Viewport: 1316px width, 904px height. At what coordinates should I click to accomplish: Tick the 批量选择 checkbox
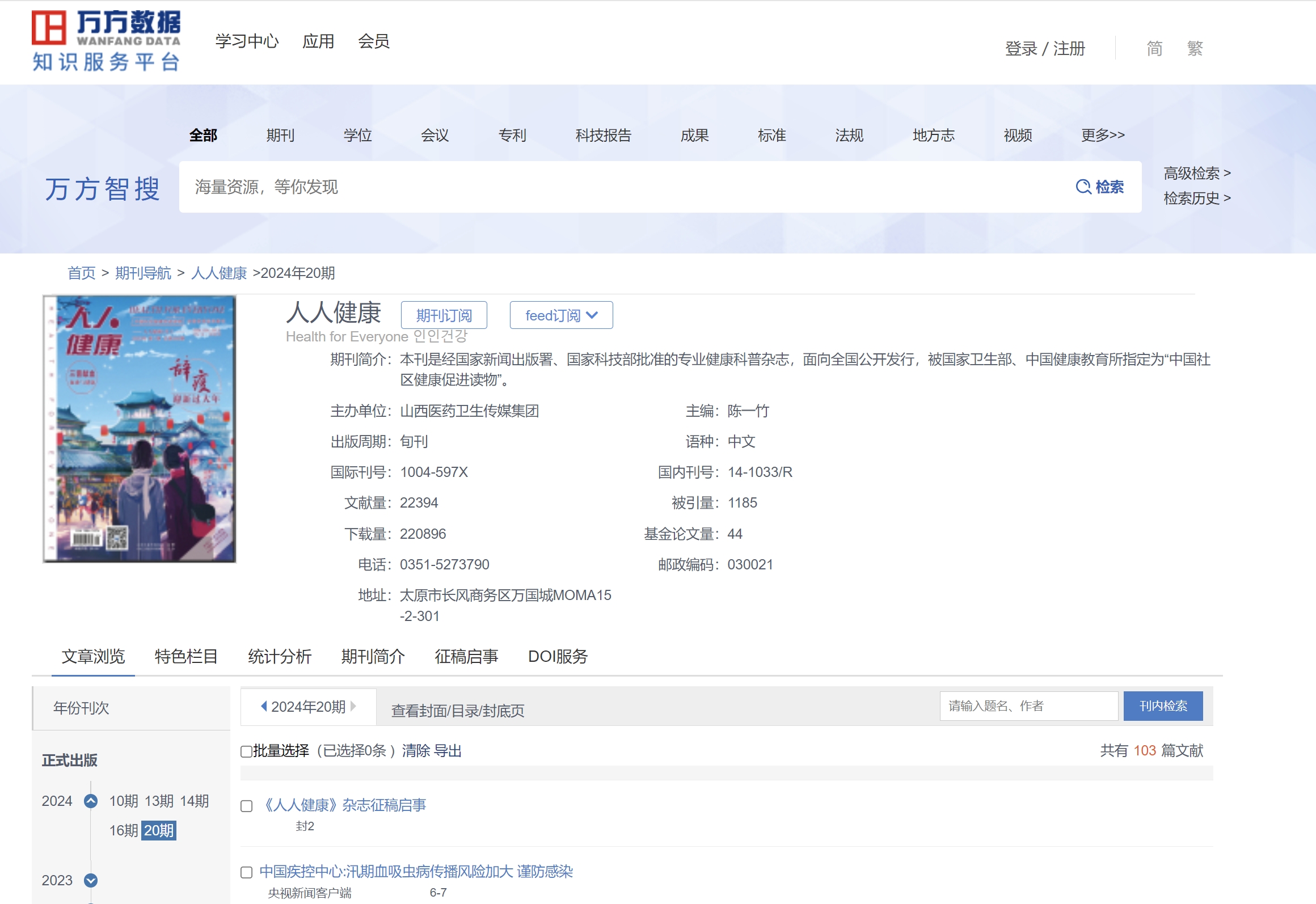tap(246, 751)
